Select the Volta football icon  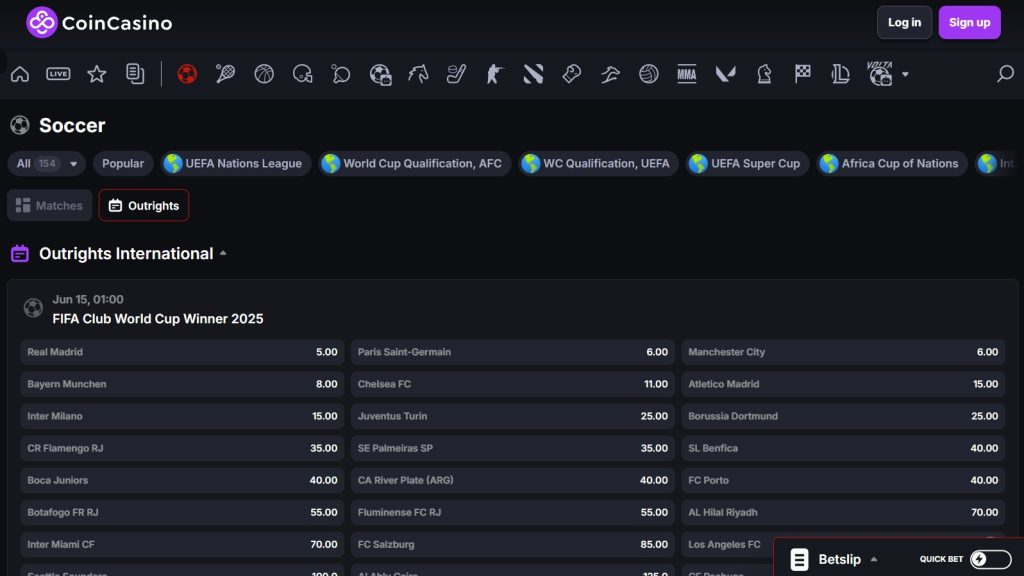pos(880,74)
